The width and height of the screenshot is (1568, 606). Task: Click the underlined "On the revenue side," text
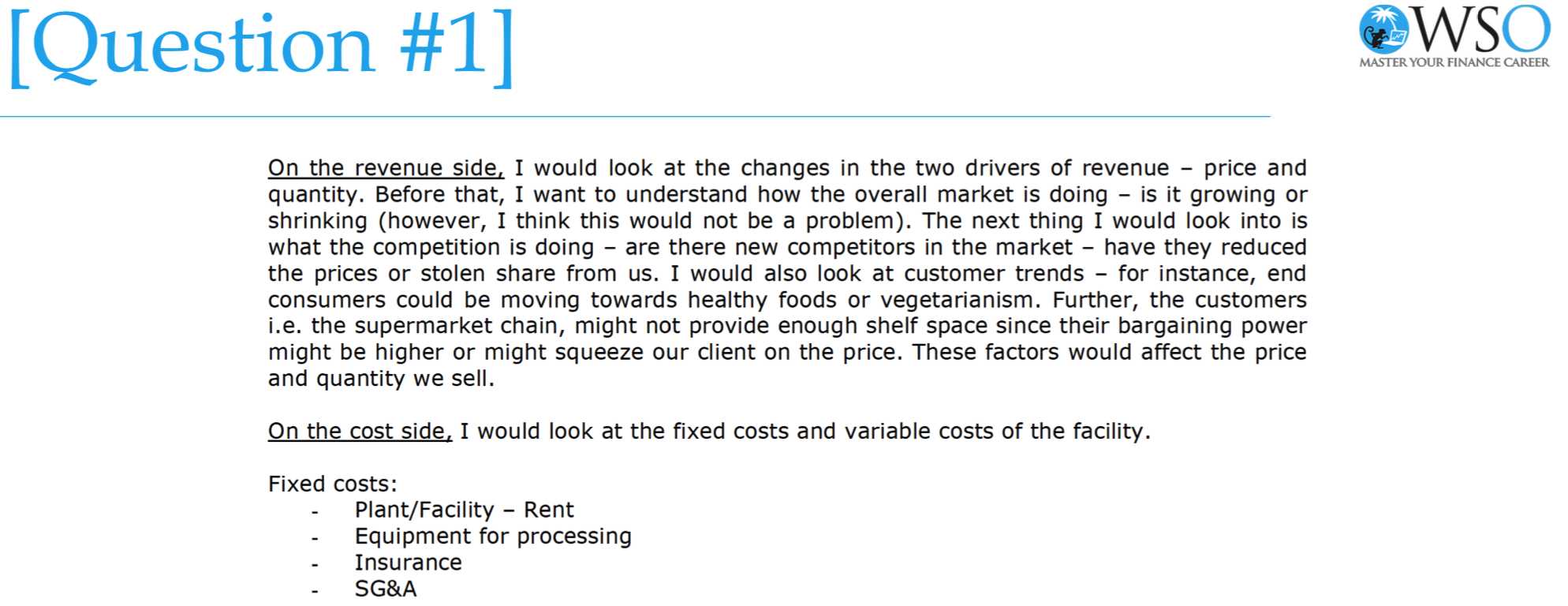click(386, 168)
